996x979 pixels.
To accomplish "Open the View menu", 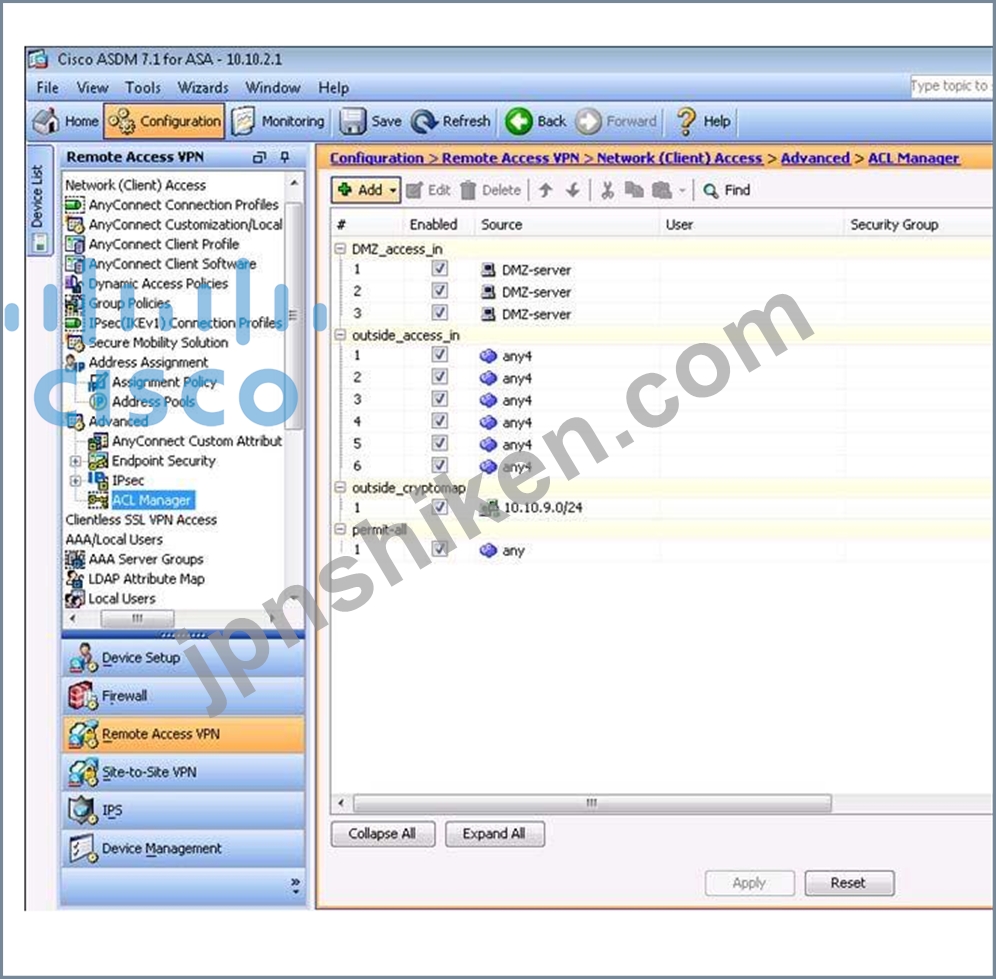I will 92,88.
